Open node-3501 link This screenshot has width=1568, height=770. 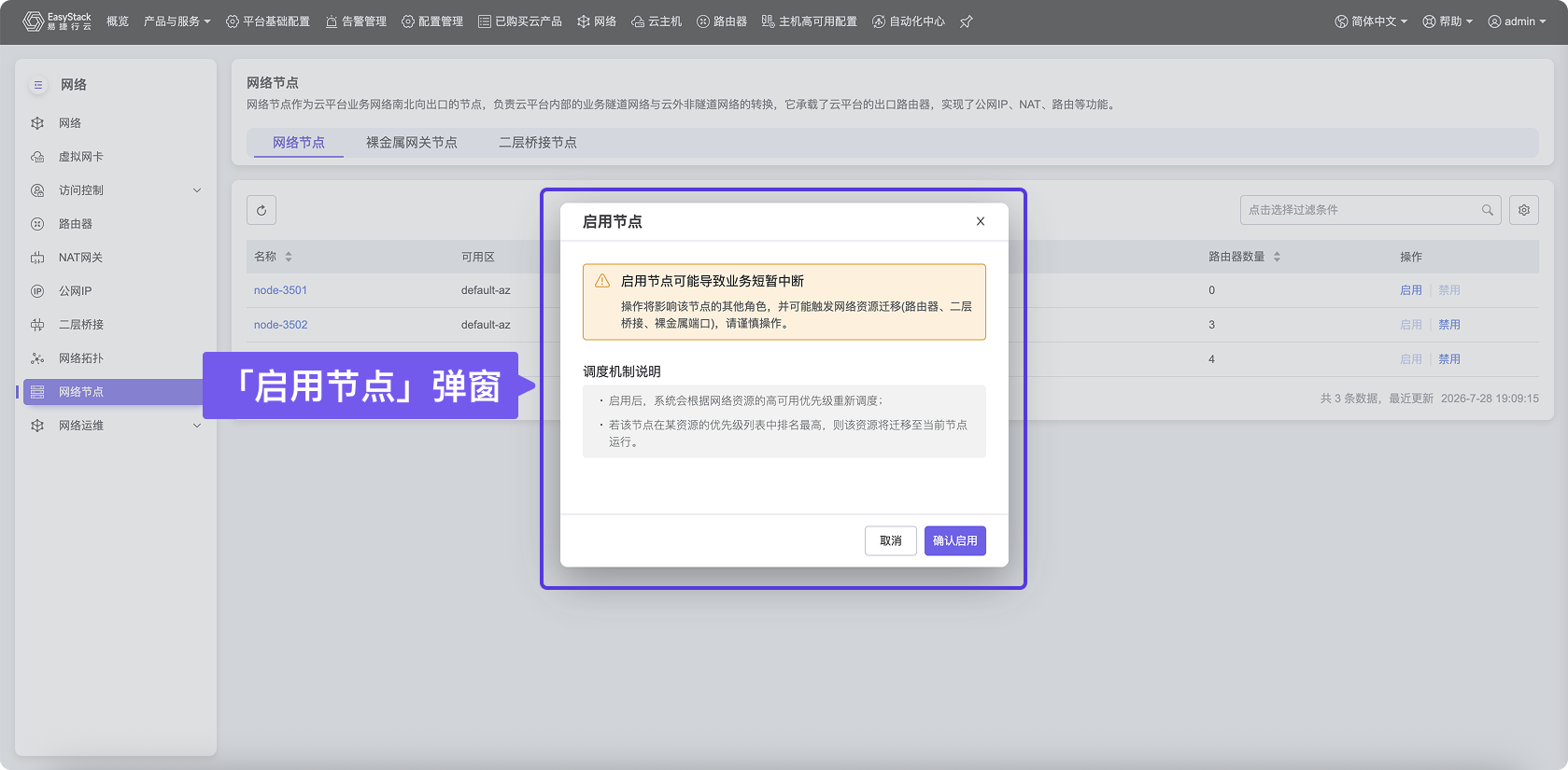(280, 290)
